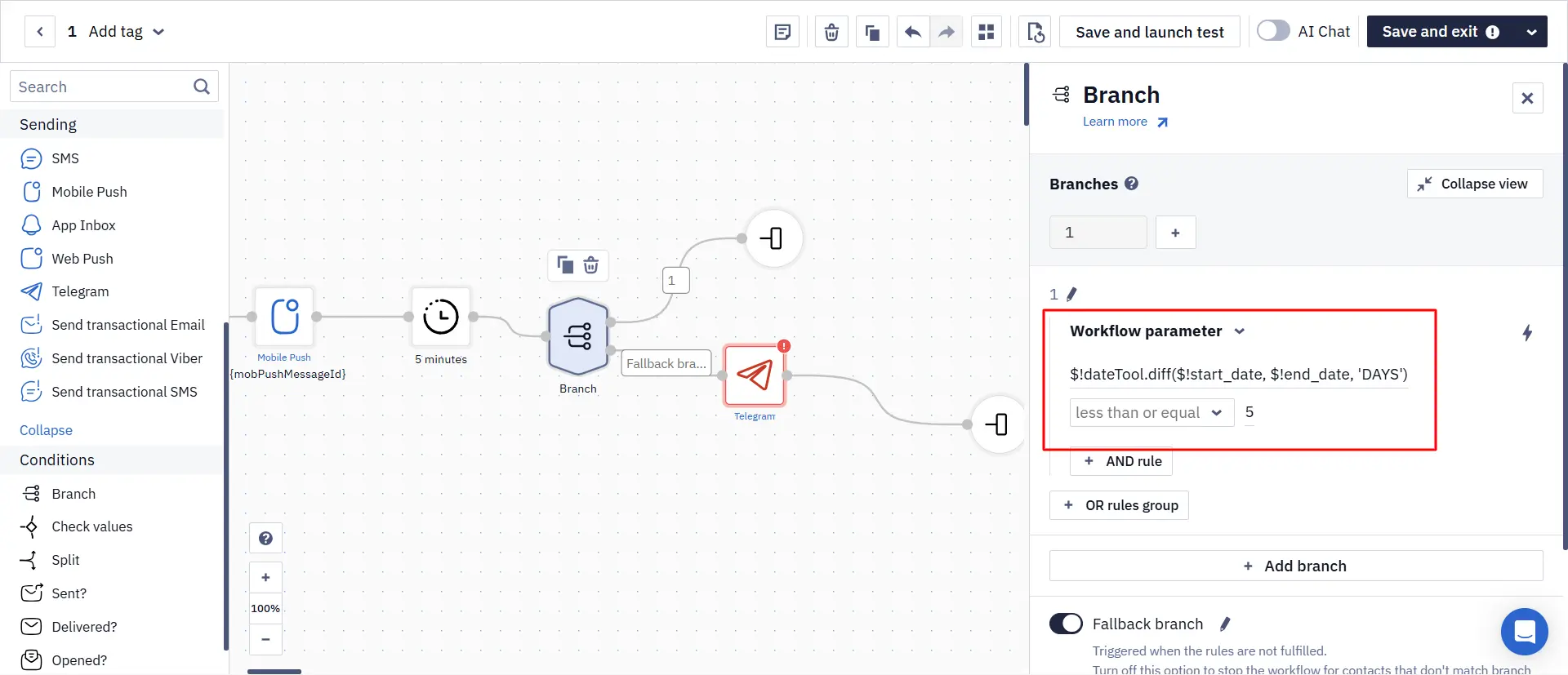
Task: Select Web Push block
Action: [x=67, y=259]
